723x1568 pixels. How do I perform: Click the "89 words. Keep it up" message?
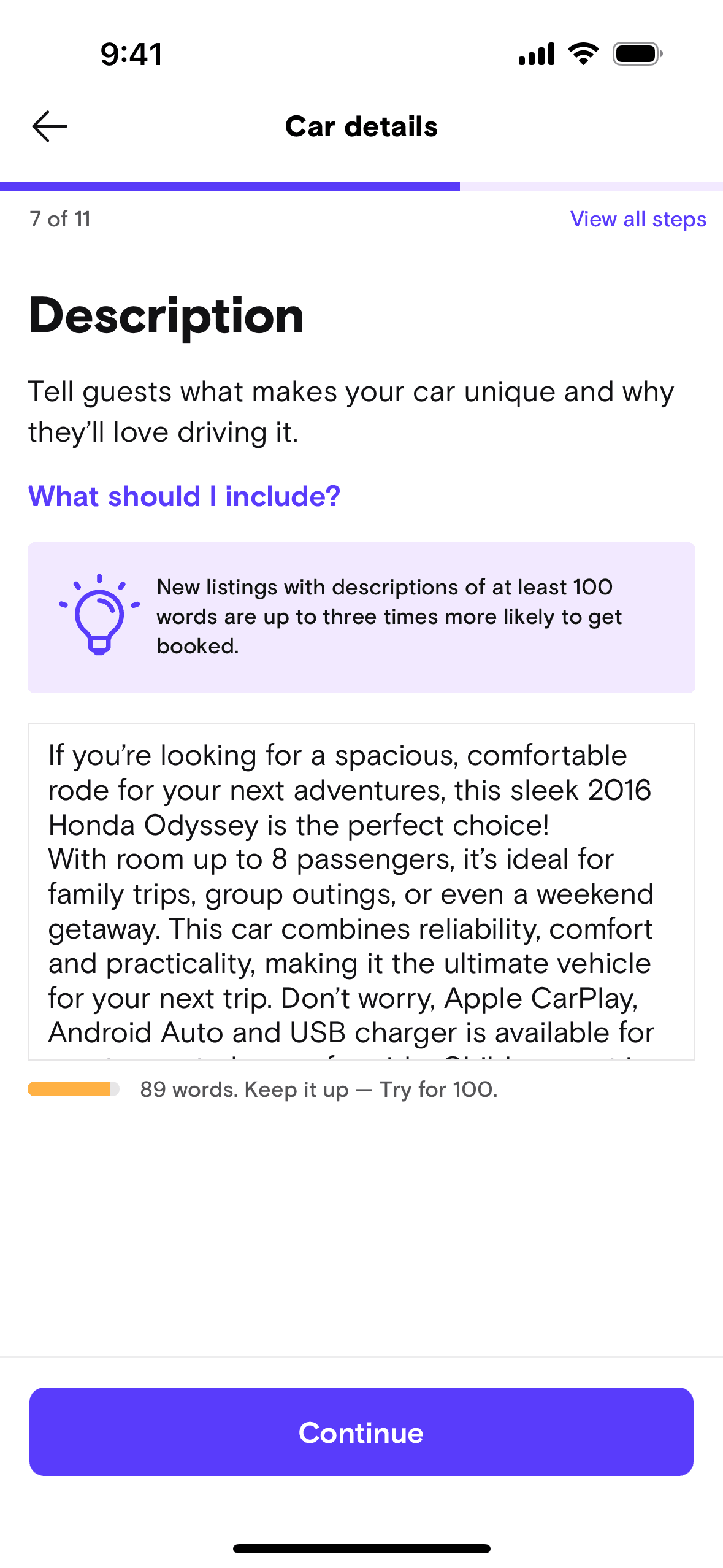coord(318,1090)
